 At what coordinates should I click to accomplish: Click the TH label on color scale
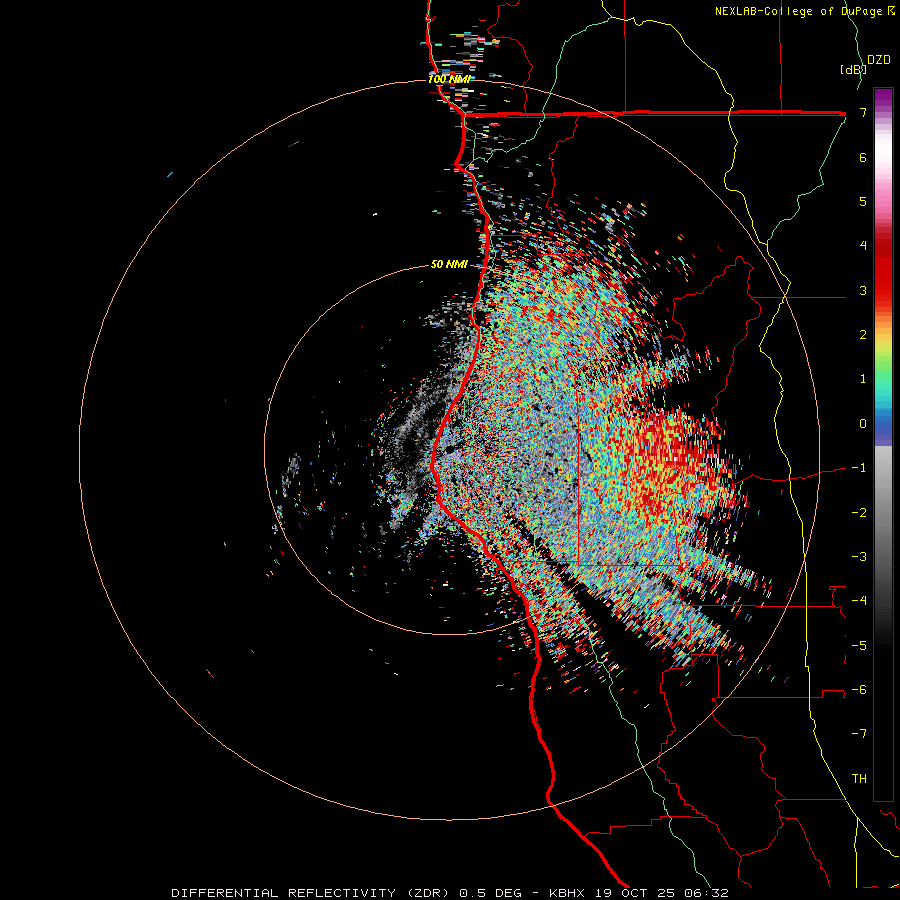859,778
